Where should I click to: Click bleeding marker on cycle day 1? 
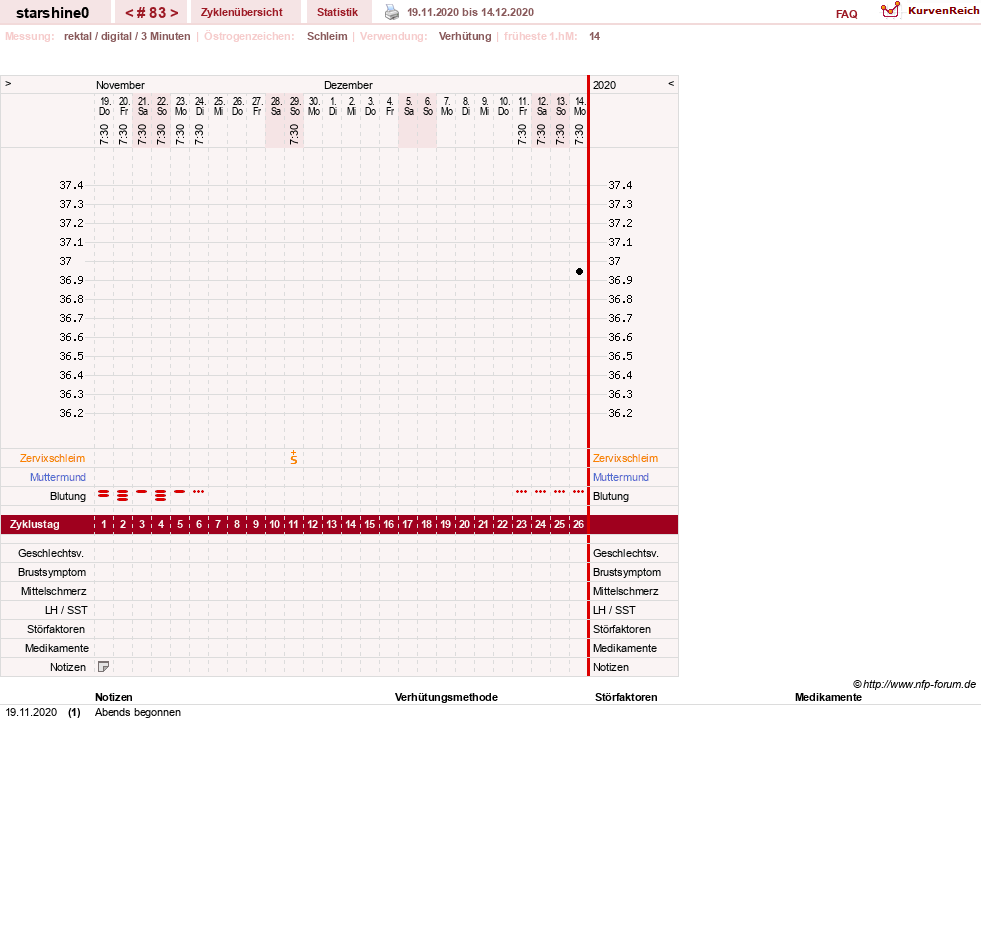click(x=104, y=494)
